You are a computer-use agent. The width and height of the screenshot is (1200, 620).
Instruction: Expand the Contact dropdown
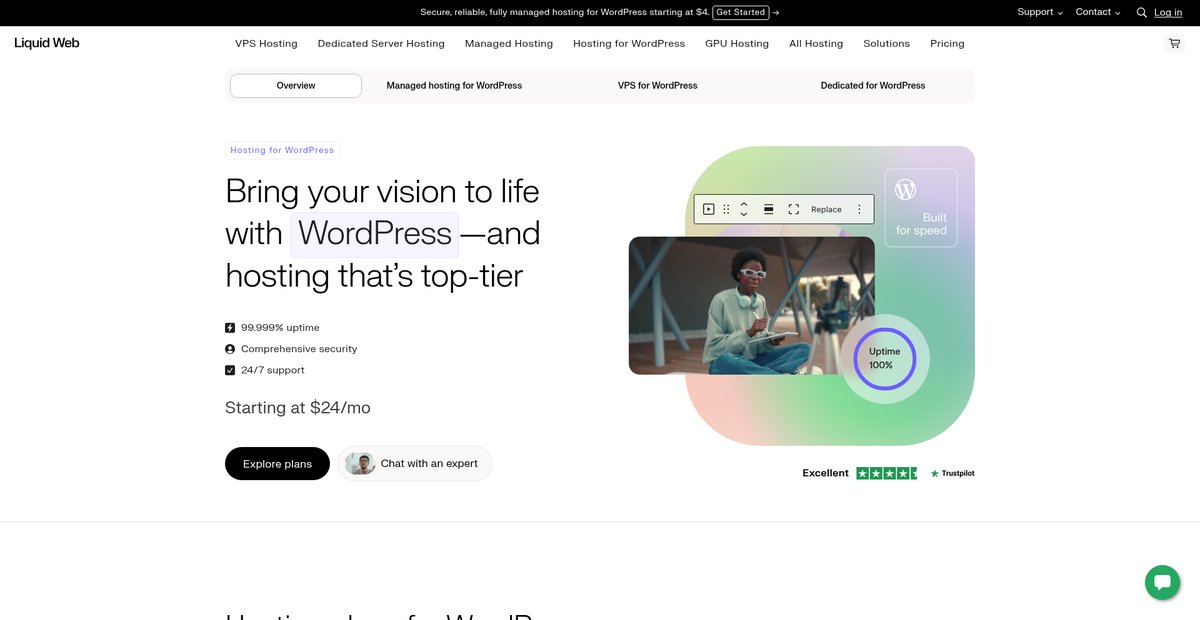pyautogui.click(x=1098, y=12)
